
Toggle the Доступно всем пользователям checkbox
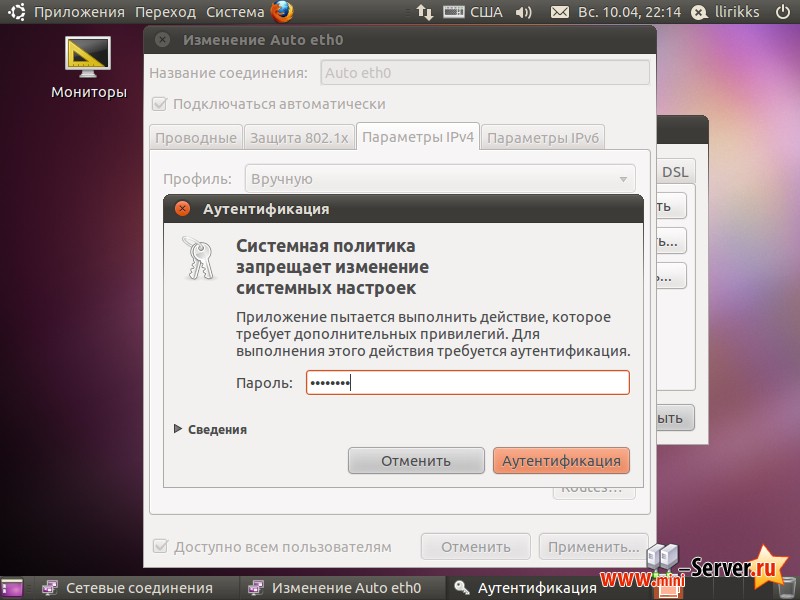tap(160, 546)
